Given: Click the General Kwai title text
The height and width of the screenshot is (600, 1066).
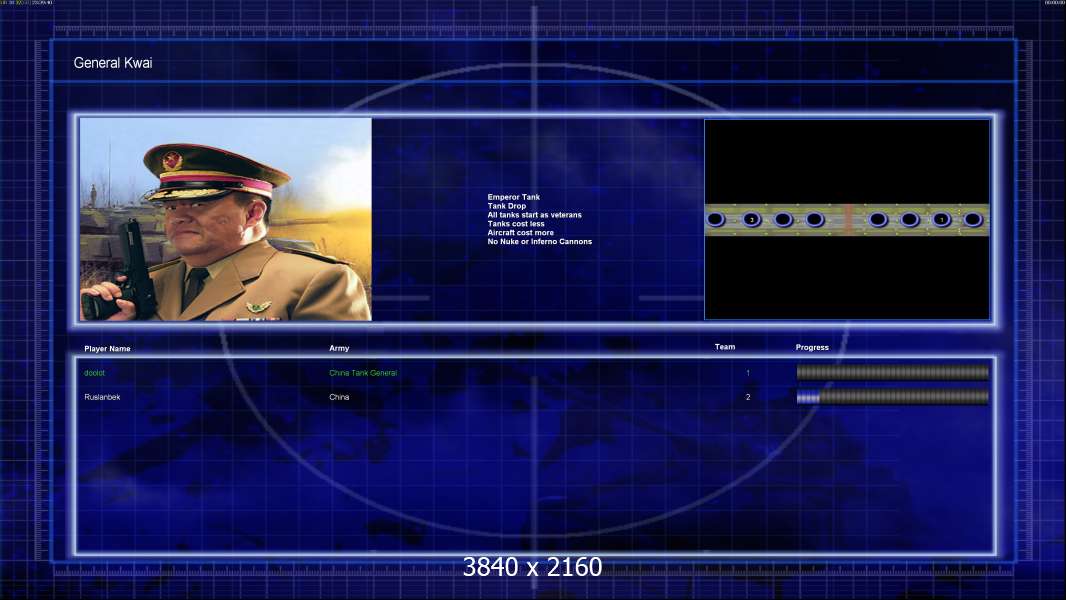Looking at the screenshot, I should (113, 63).
